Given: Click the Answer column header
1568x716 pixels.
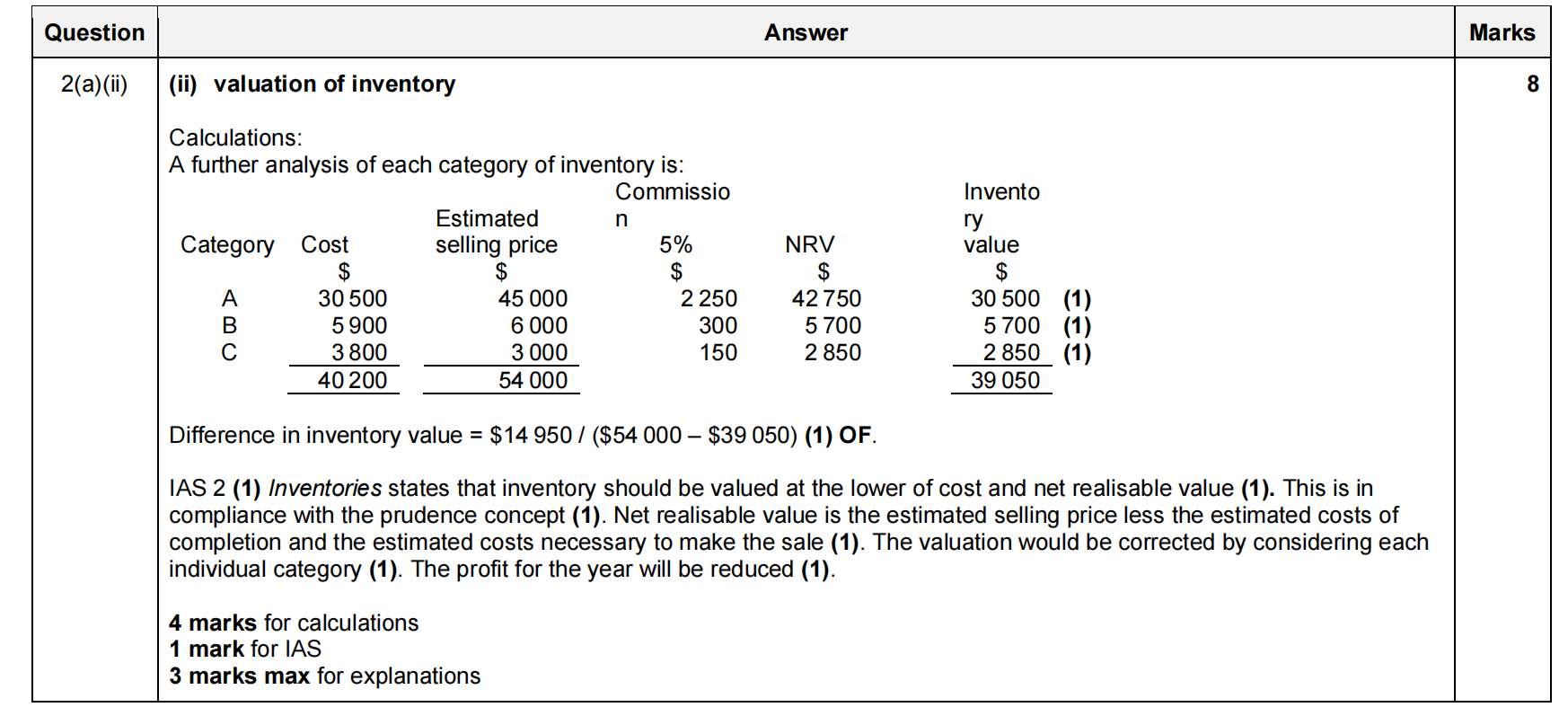Looking at the screenshot, I should coord(806,33).
